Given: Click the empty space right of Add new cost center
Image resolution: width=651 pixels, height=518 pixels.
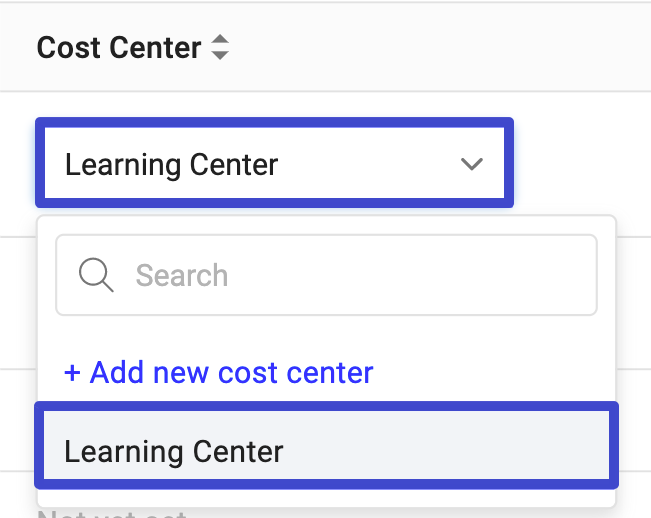Looking at the screenshot, I should pos(494,372).
